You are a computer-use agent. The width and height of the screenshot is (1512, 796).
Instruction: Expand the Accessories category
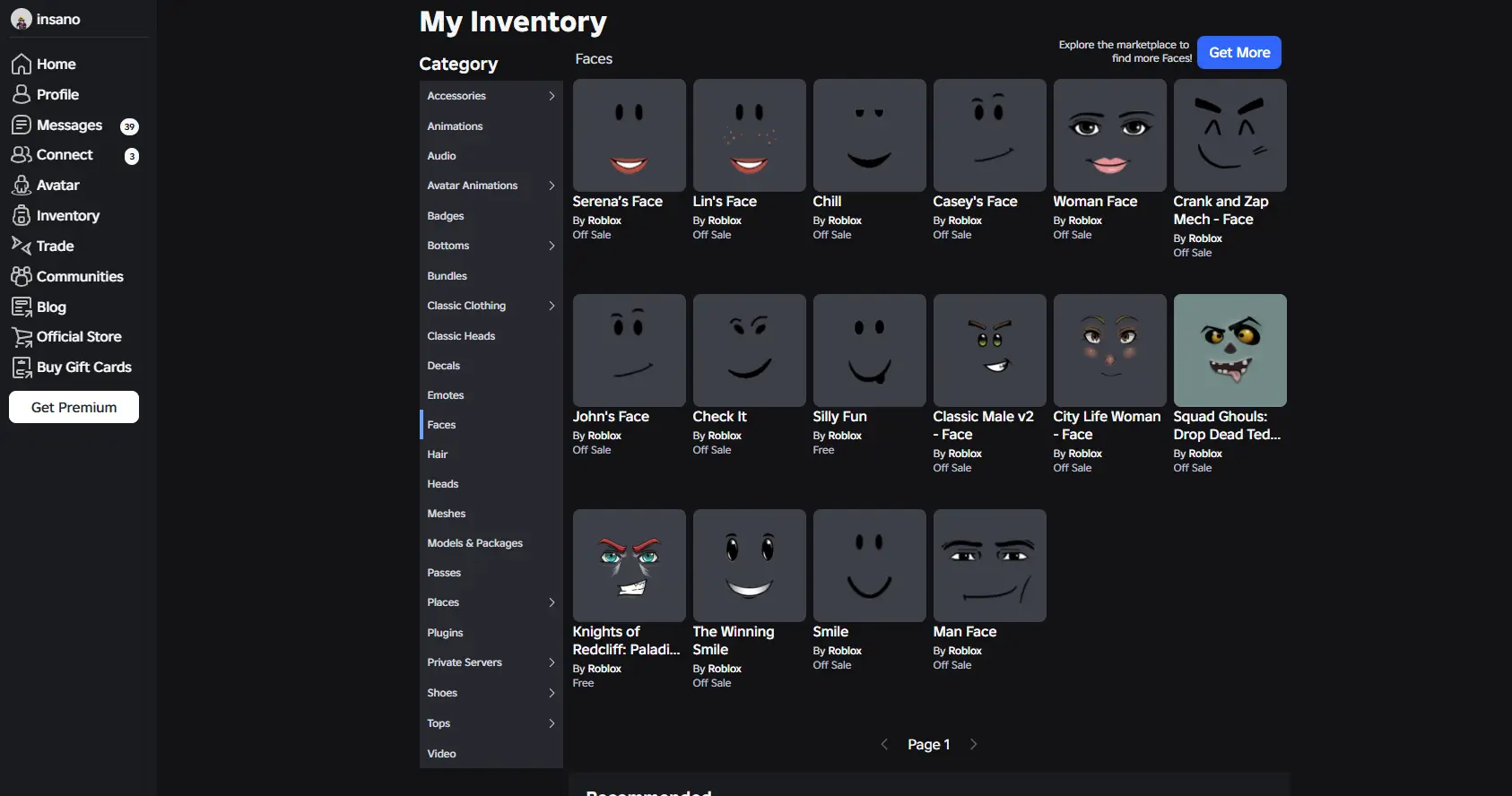tap(552, 96)
